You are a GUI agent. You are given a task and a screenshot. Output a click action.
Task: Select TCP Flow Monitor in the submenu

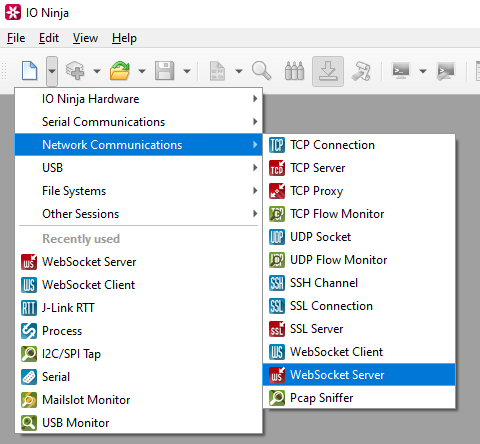tap(359, 214)
